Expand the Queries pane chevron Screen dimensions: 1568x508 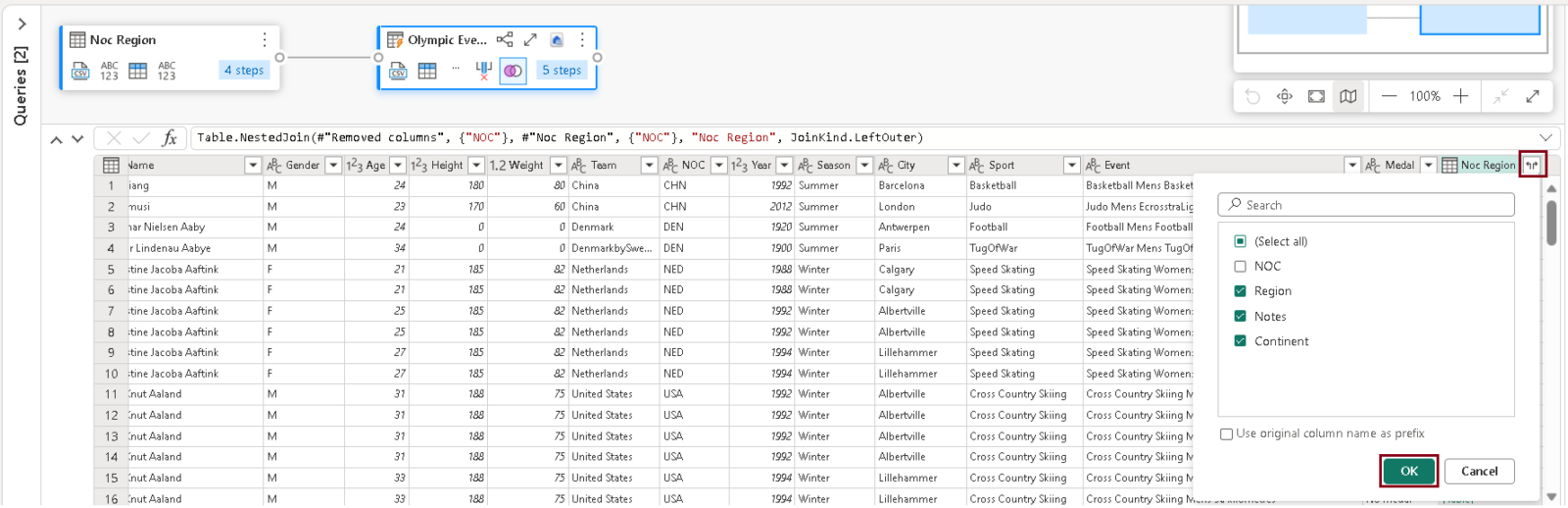click(22, 24)
